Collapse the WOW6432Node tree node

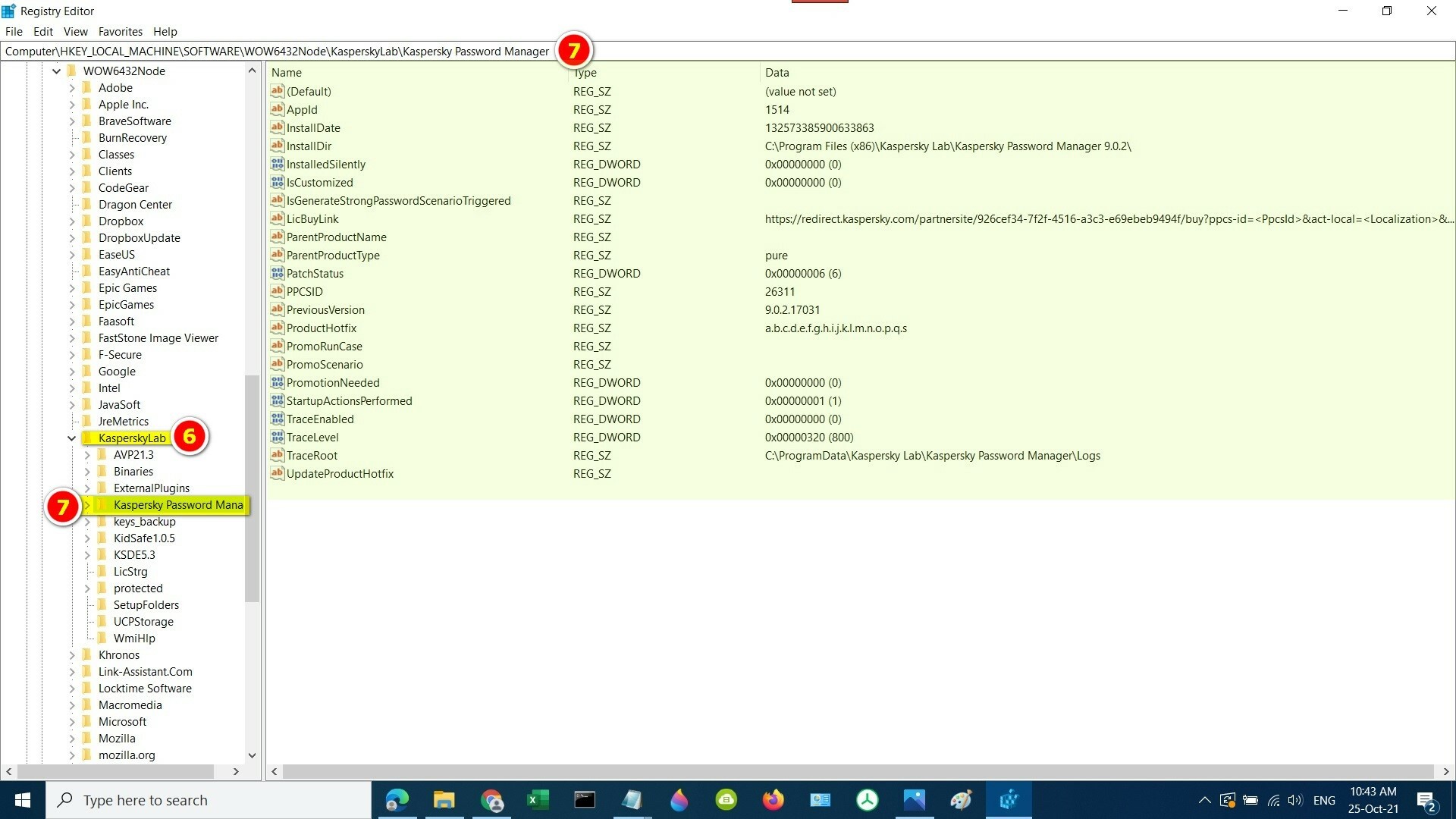pos(56,71)
